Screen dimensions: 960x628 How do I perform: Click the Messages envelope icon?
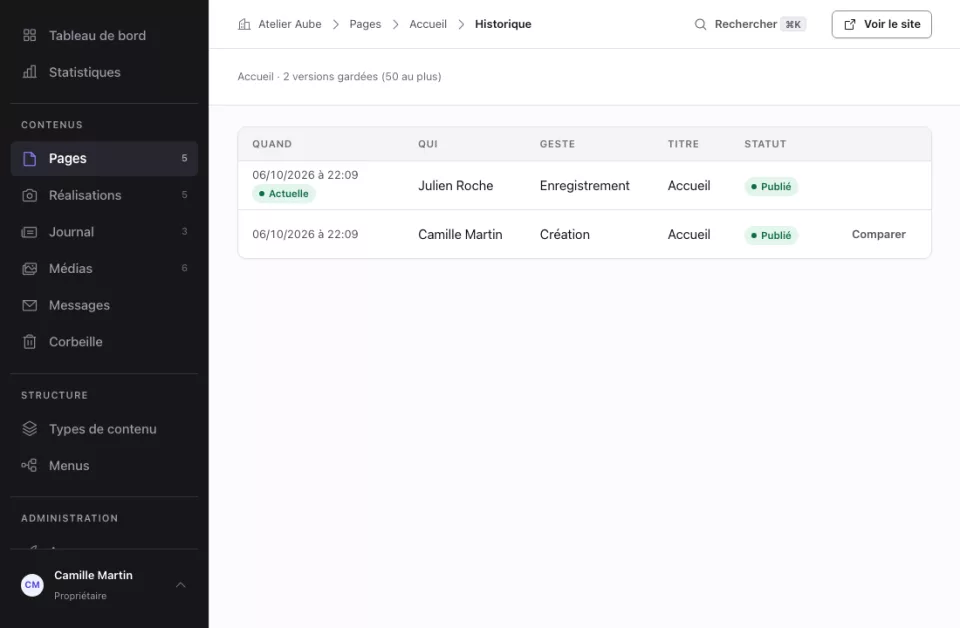[29, 305]
